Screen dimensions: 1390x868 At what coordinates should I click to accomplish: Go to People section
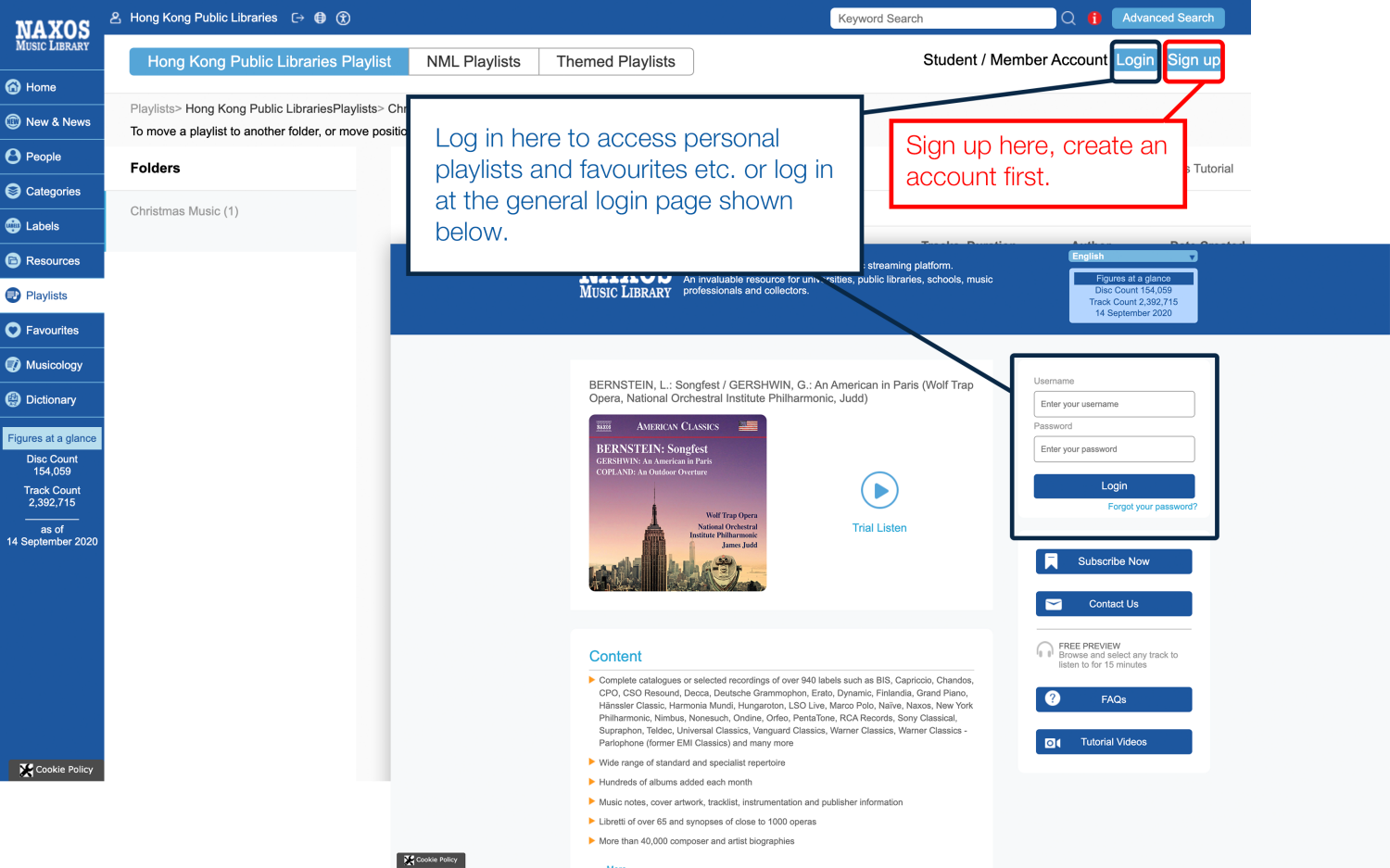[52, 157]
